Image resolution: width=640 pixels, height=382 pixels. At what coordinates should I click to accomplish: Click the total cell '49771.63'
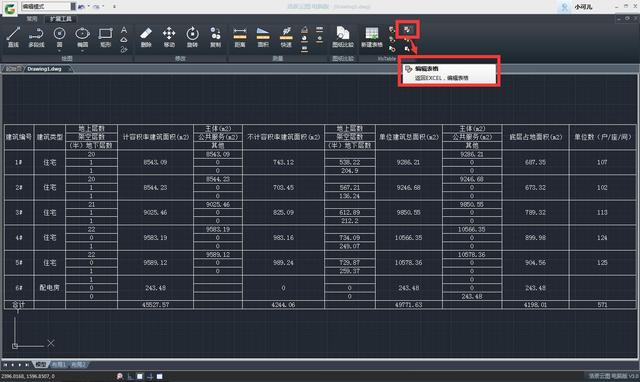409,305
